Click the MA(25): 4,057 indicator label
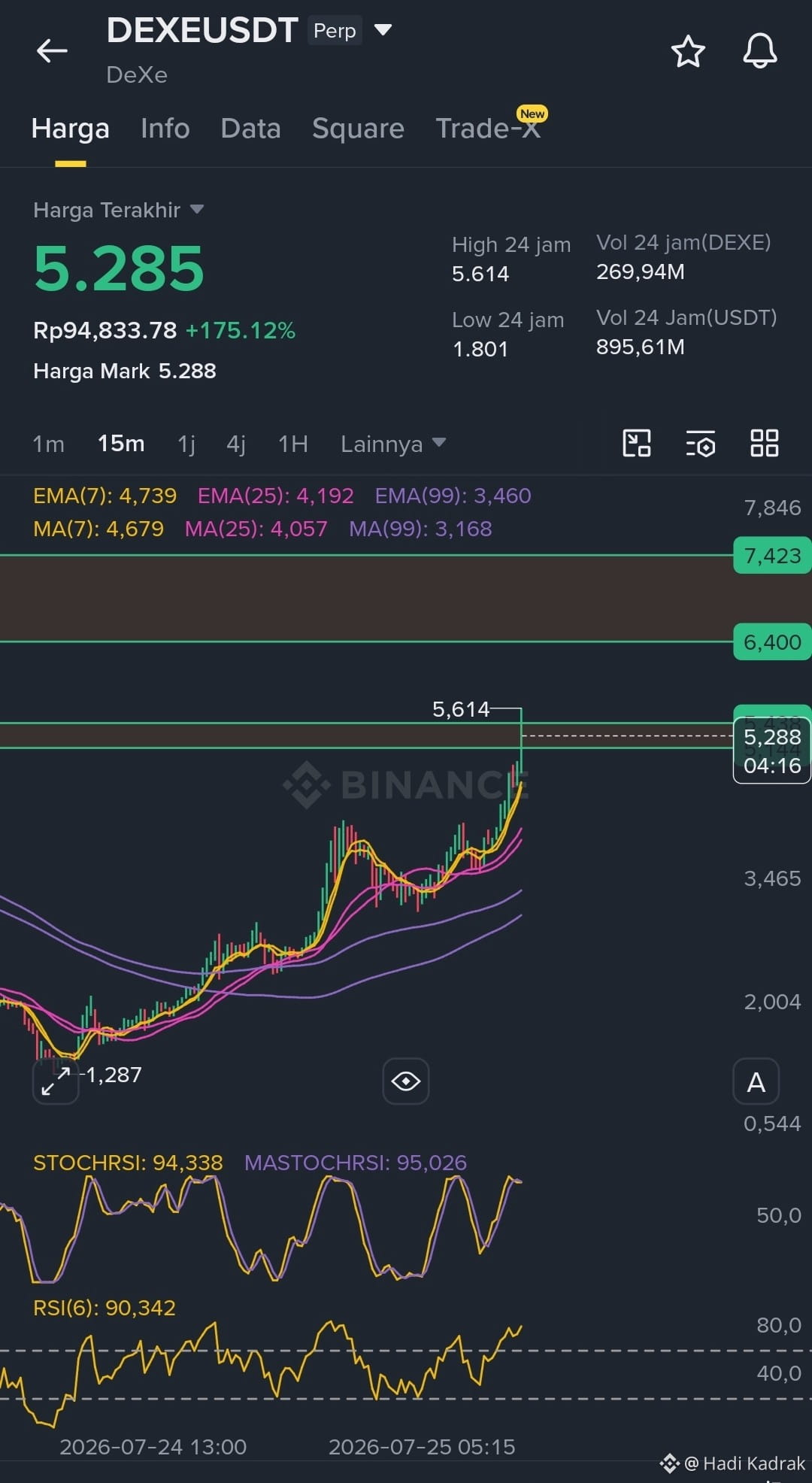Viewport: 812px width, 1483px height. (256, 529)
